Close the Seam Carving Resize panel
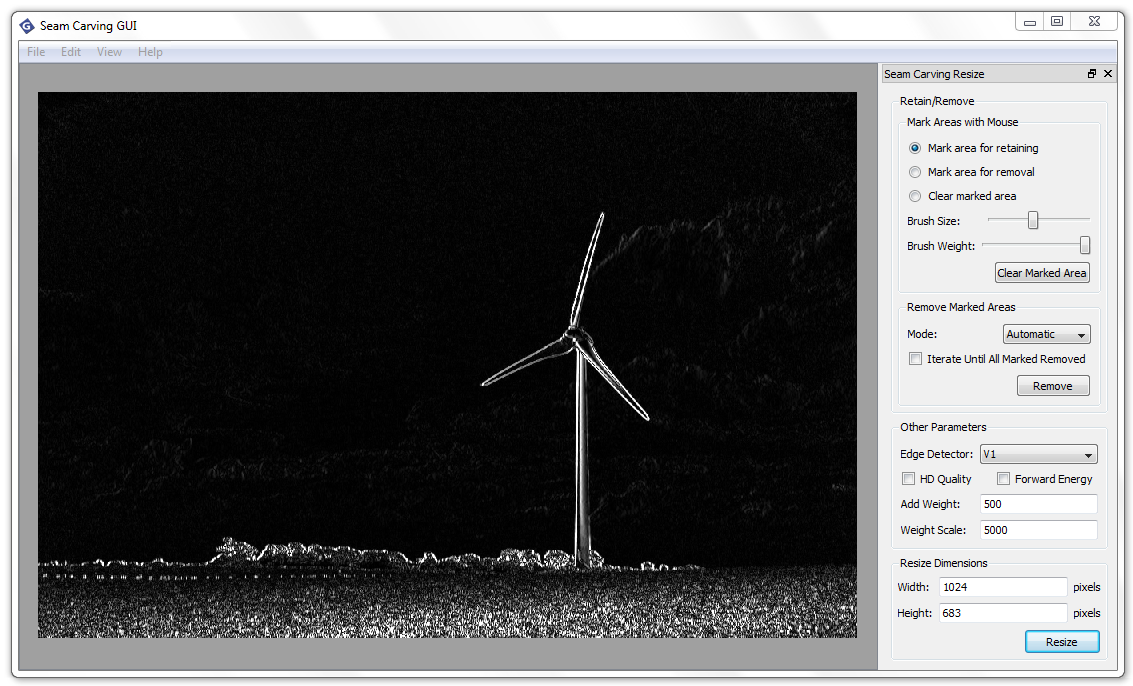1133x686 pixels. coord(1108,74)
